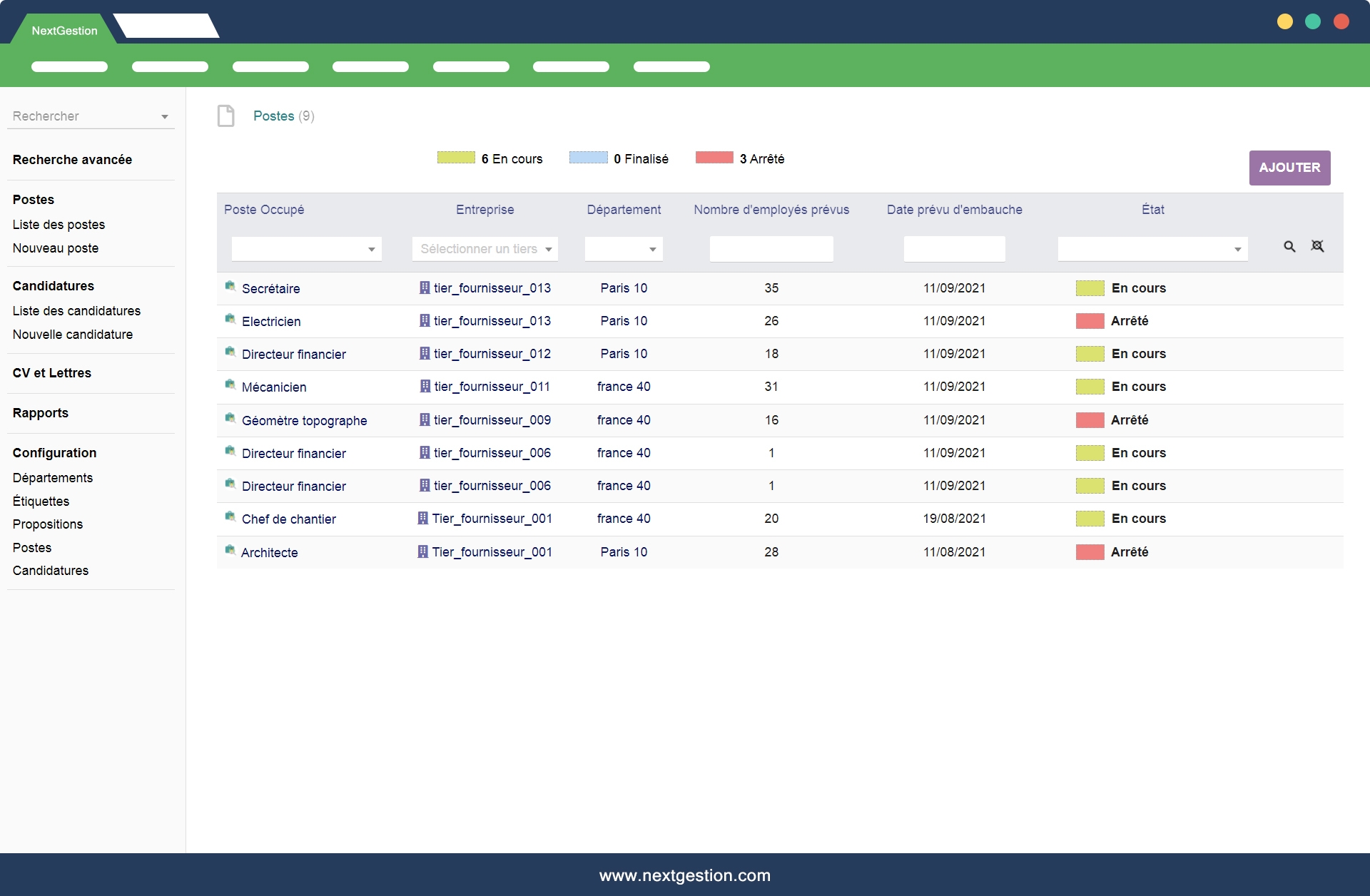Select Nouveau poste in the sidebar

[x=56, y=248]
